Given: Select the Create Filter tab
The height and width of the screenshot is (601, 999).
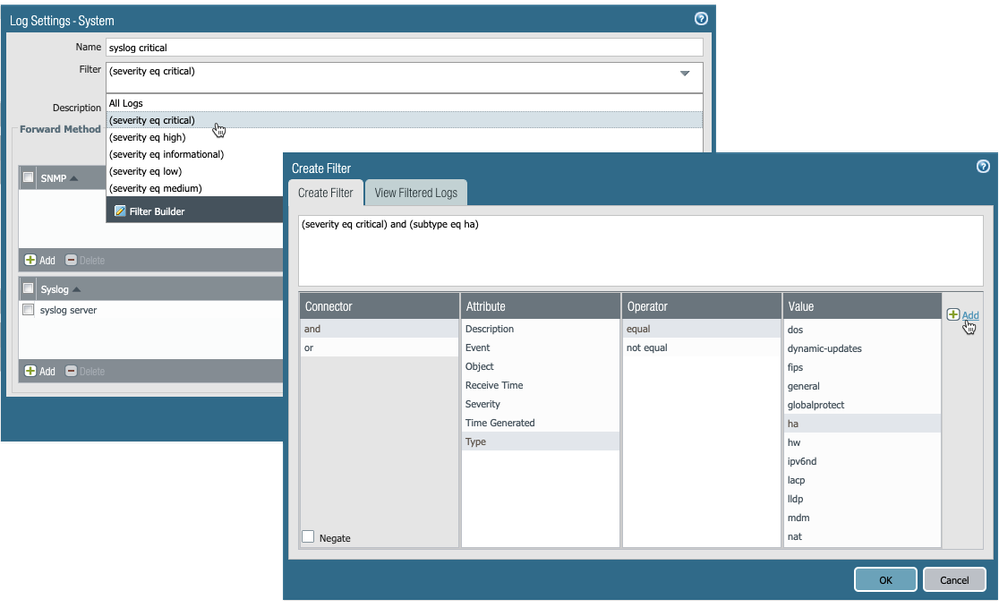Looking at the screenshot, I should (325, 192).
